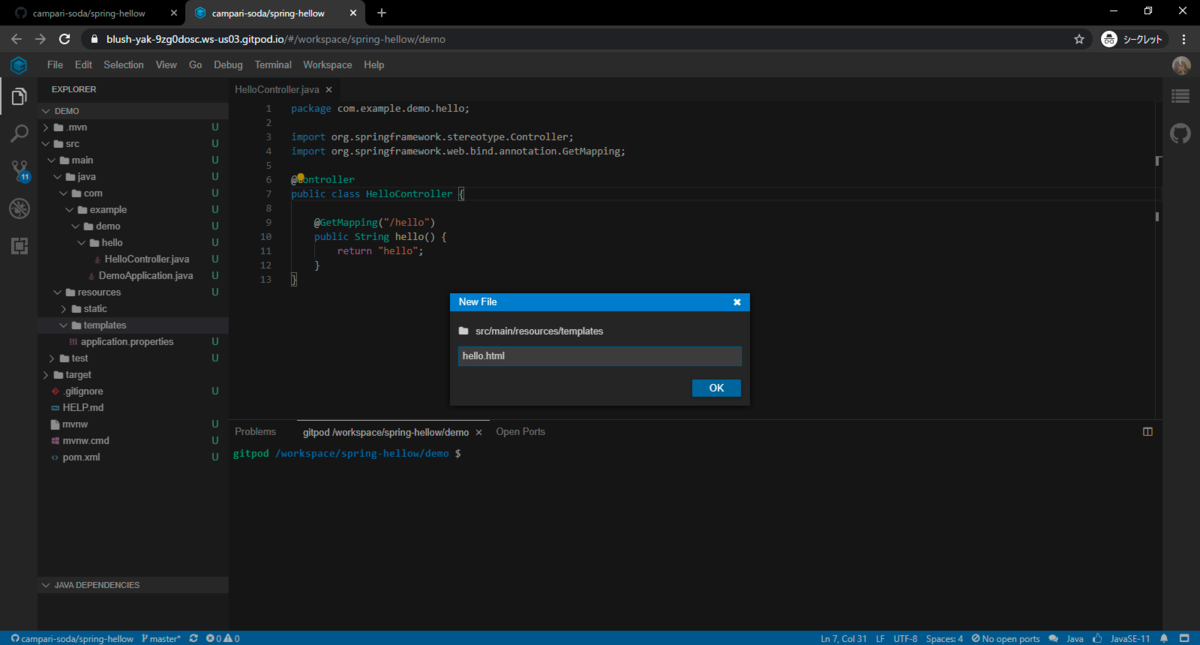The width and height of the screenshot is (1200, 645).
Task: Collapse the src folder
Action: pos(46,144)
